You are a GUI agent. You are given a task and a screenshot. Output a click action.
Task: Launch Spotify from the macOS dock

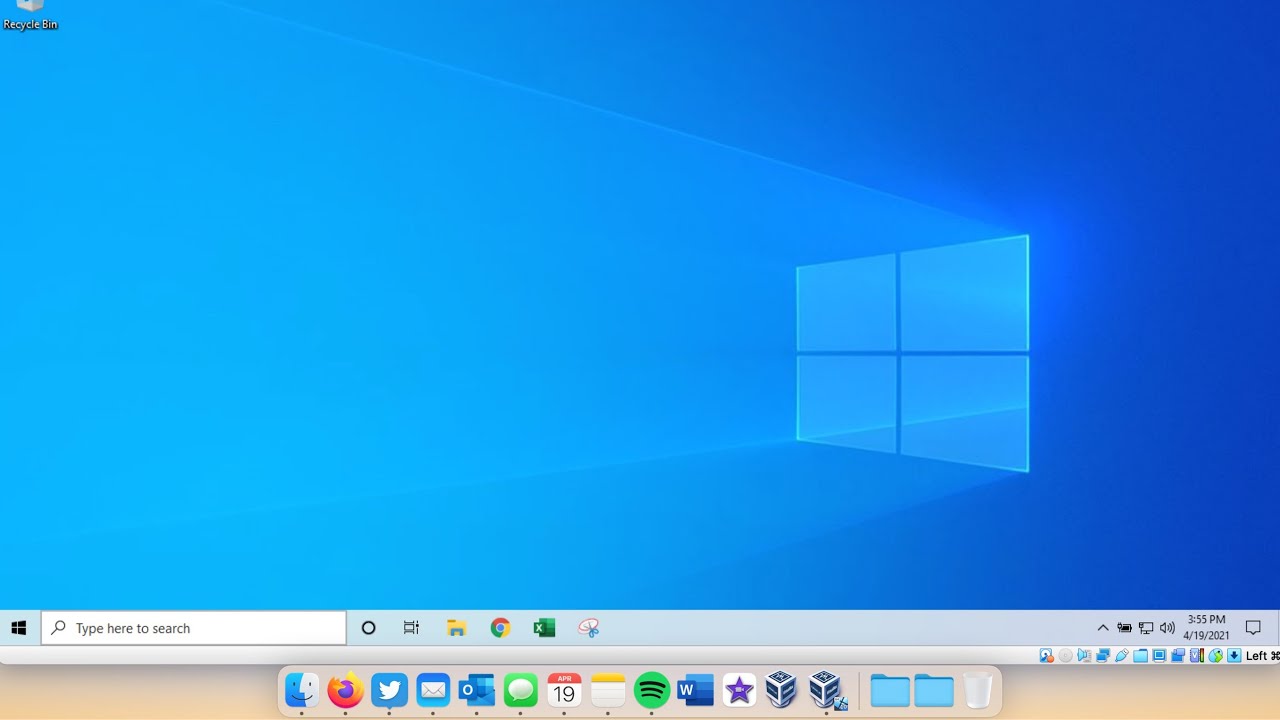pos(652,690)
